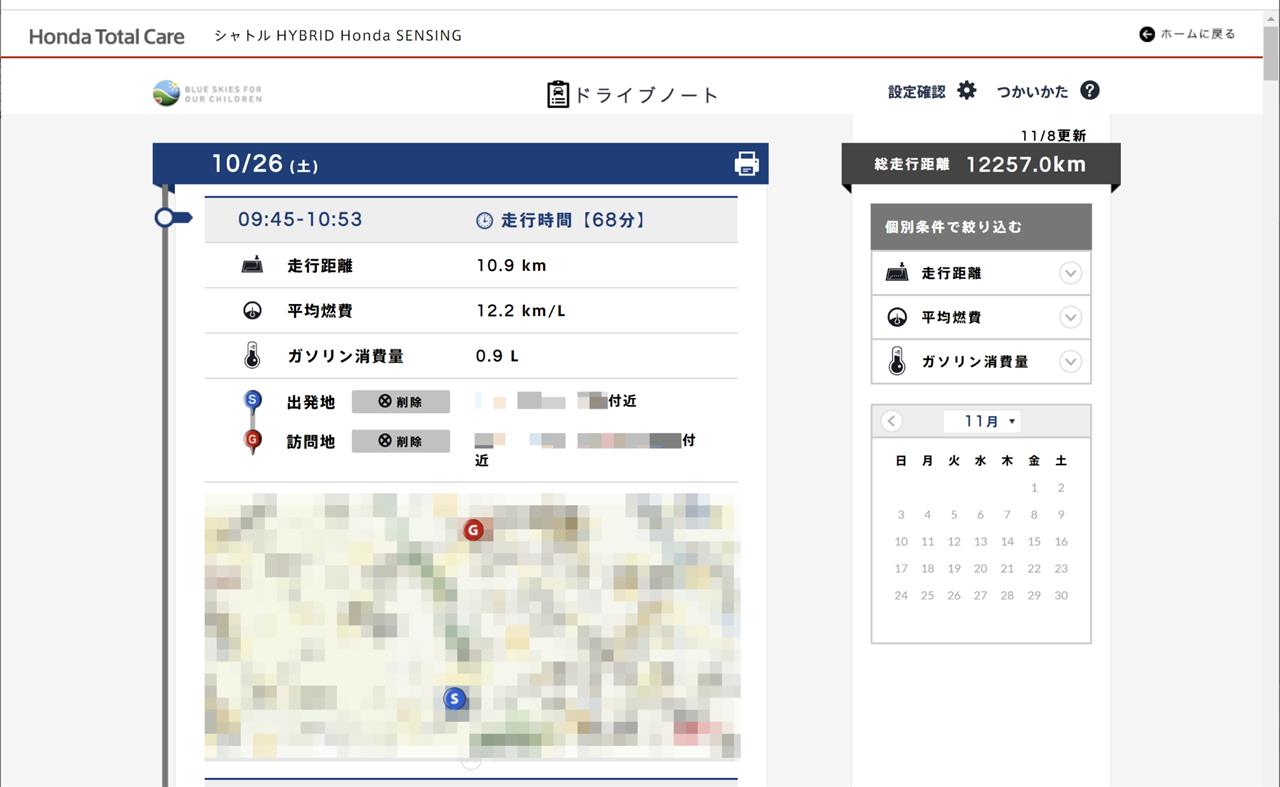Click the gasoline consumption icon in trip details
This screenshot has width=1280, height=787.
coord(252,355)
